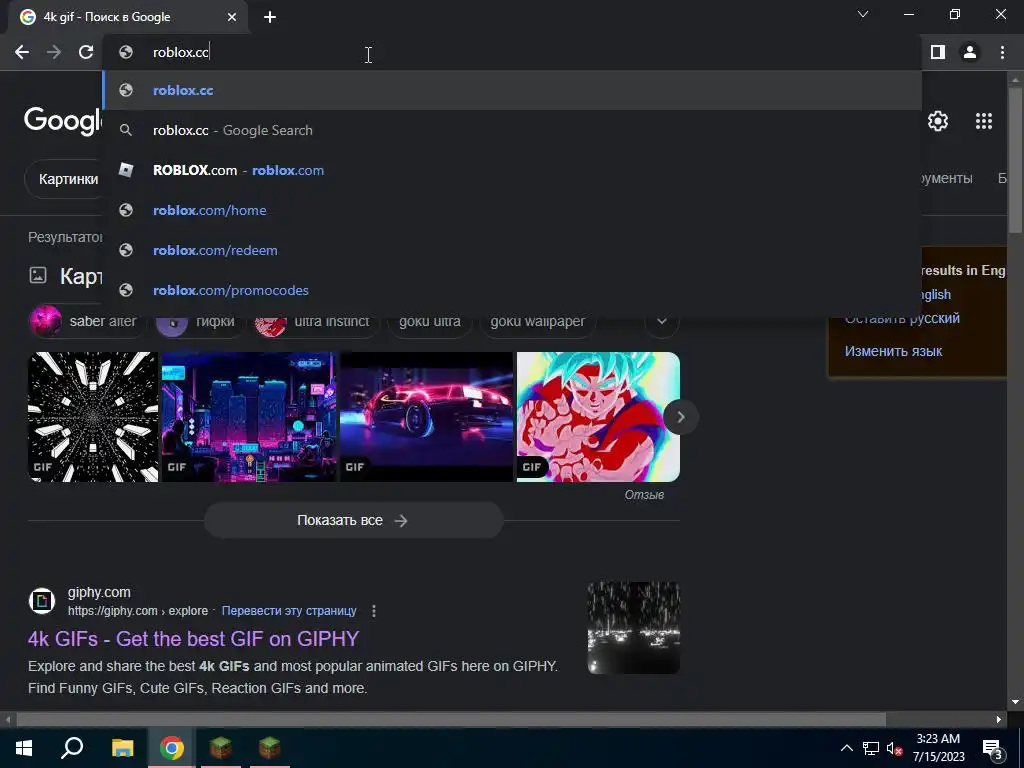Image resolution: width=1024 pixels, height=768 pixels.
Task: Click the browser forward arrow
Action: (x=54, y=52)
